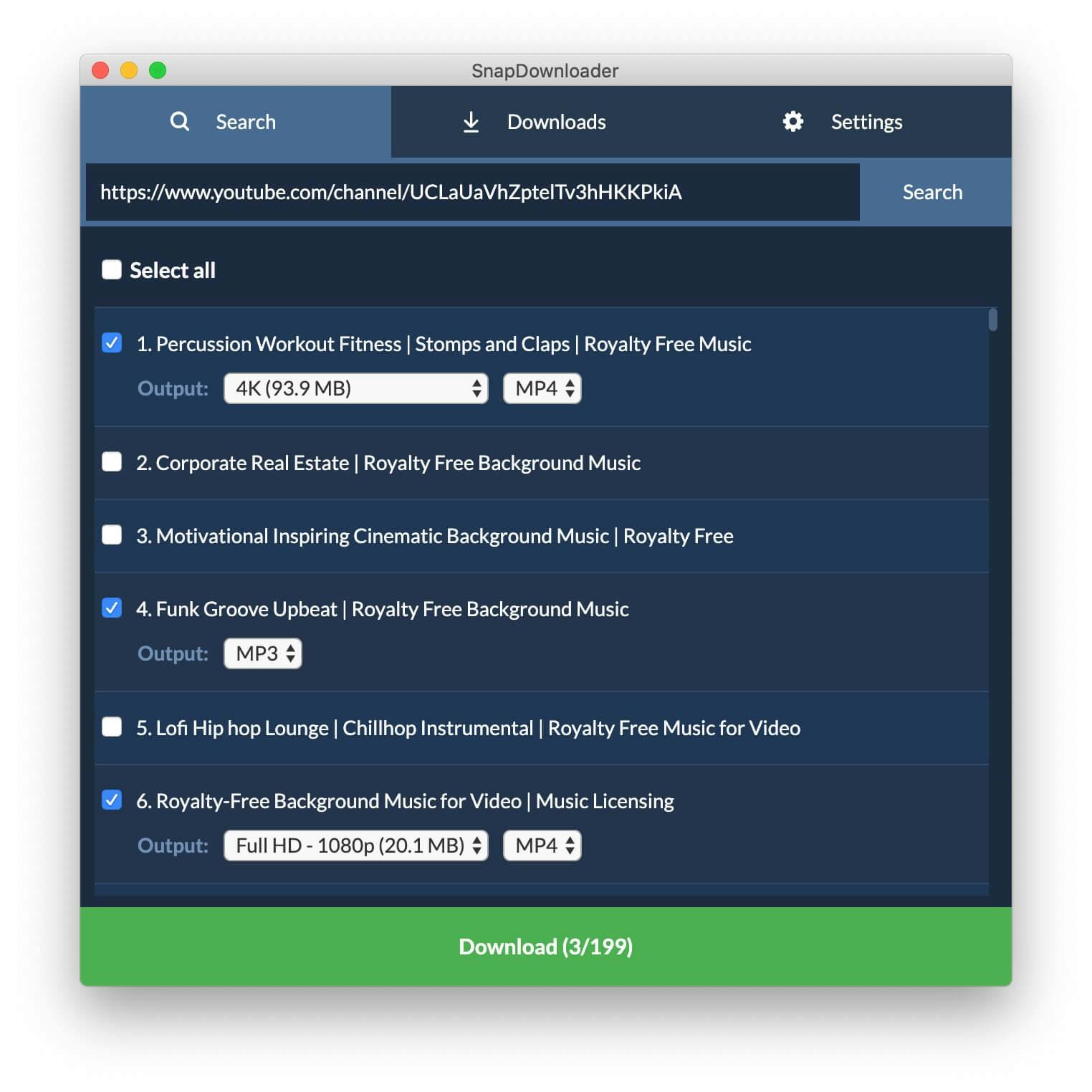This screenshot has width=1092, height=1092.
Task: Click title 'Royalty-Free Background Music for Video | Music Licensing'
Action: pos(415,801)
